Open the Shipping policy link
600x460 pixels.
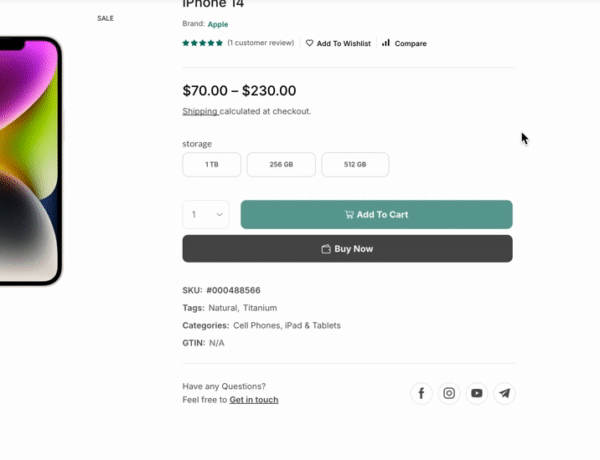tap(199, 111)
